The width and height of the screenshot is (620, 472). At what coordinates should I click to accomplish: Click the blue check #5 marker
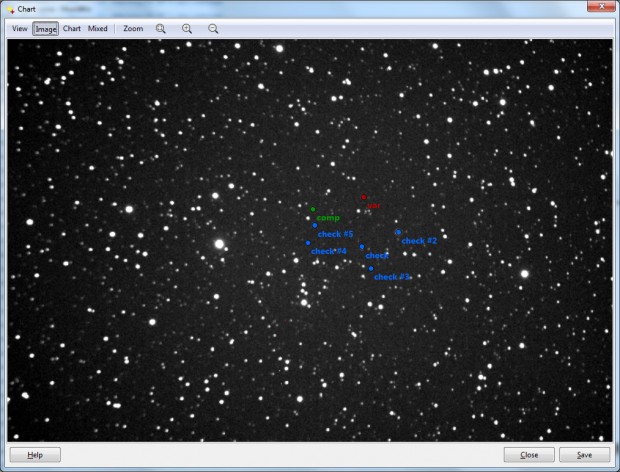(315, 225)
